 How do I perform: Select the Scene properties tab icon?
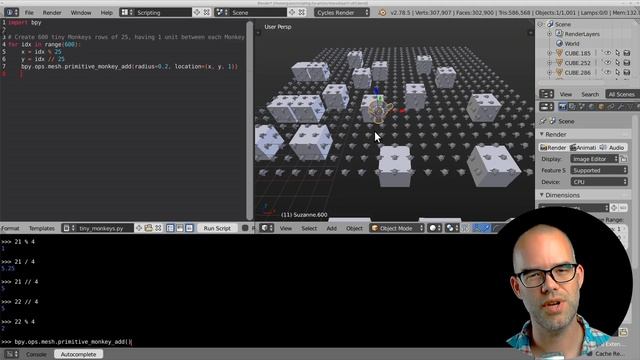(x=582, y=107)
